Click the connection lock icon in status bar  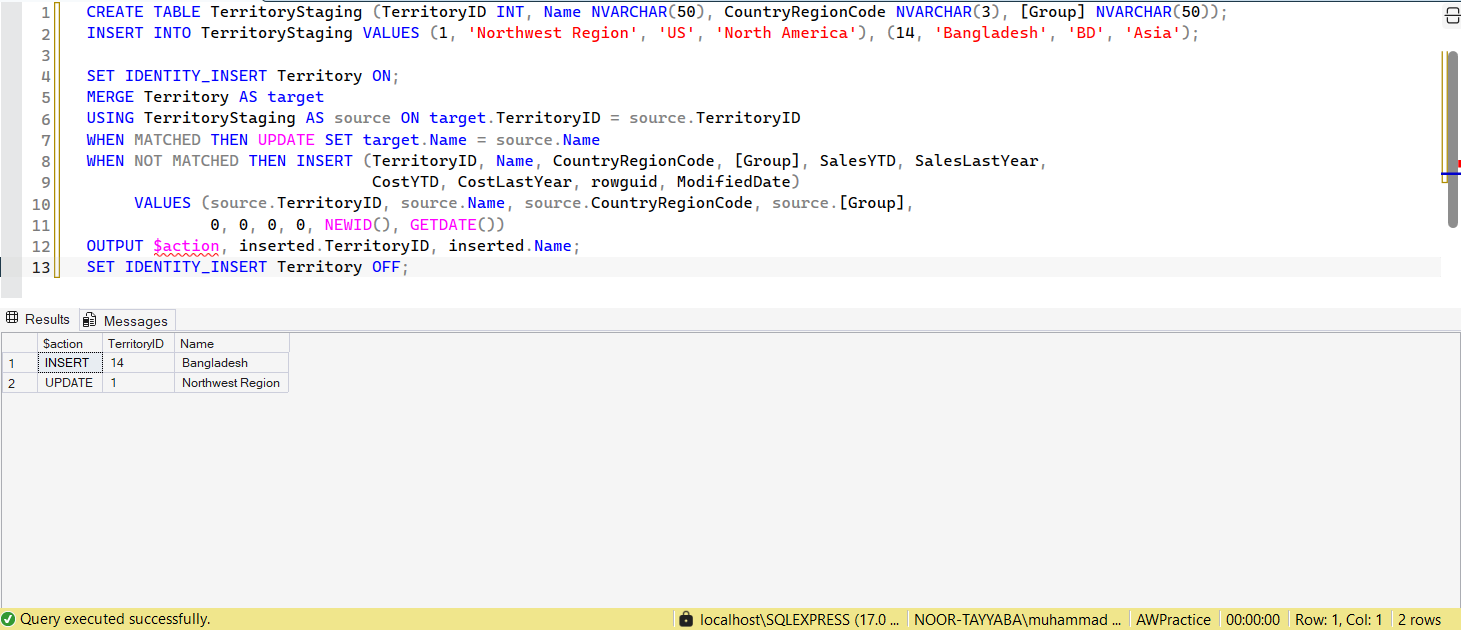[686, 619]
